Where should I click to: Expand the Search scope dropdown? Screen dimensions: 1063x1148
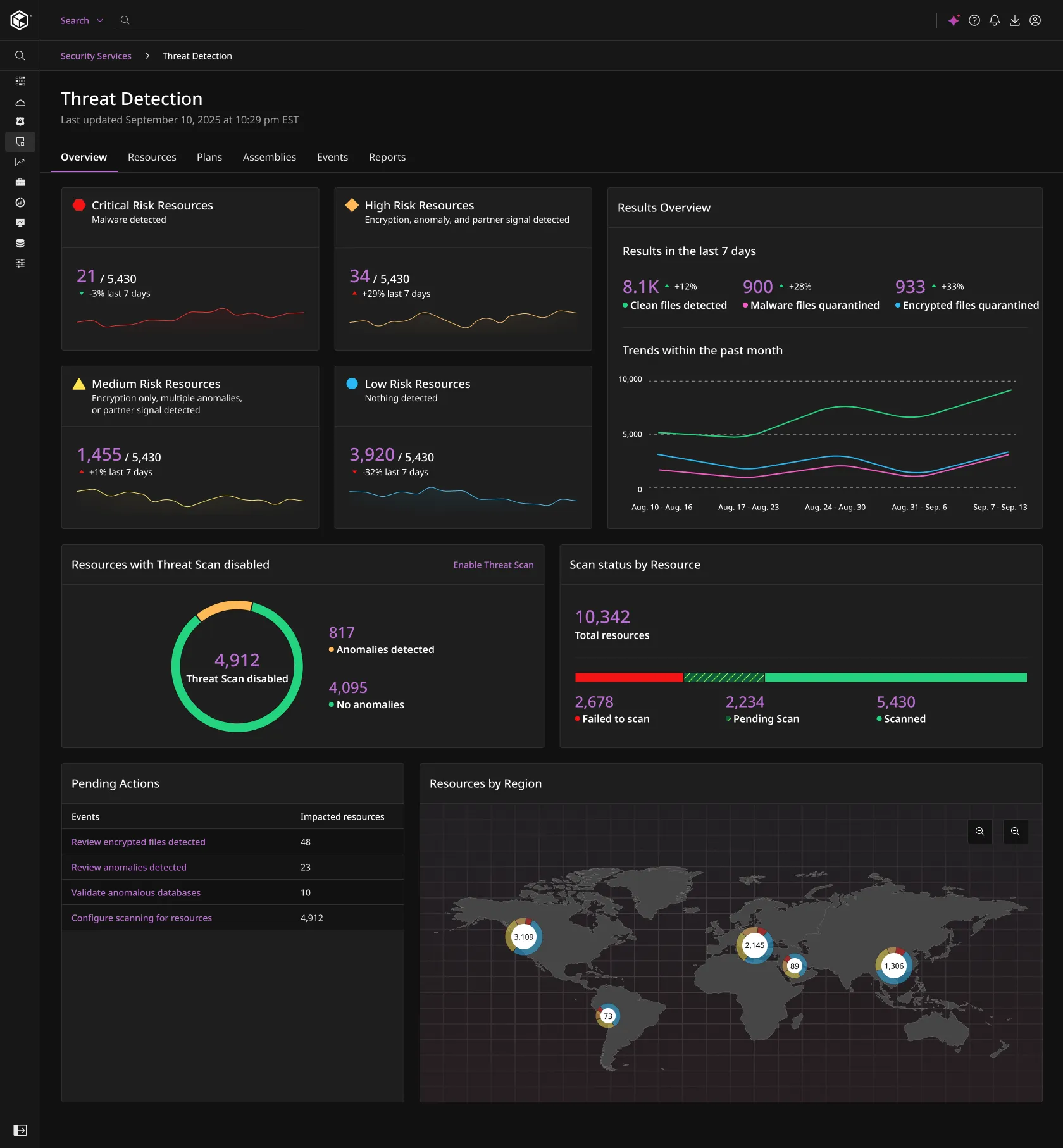[x=81, y=20]
